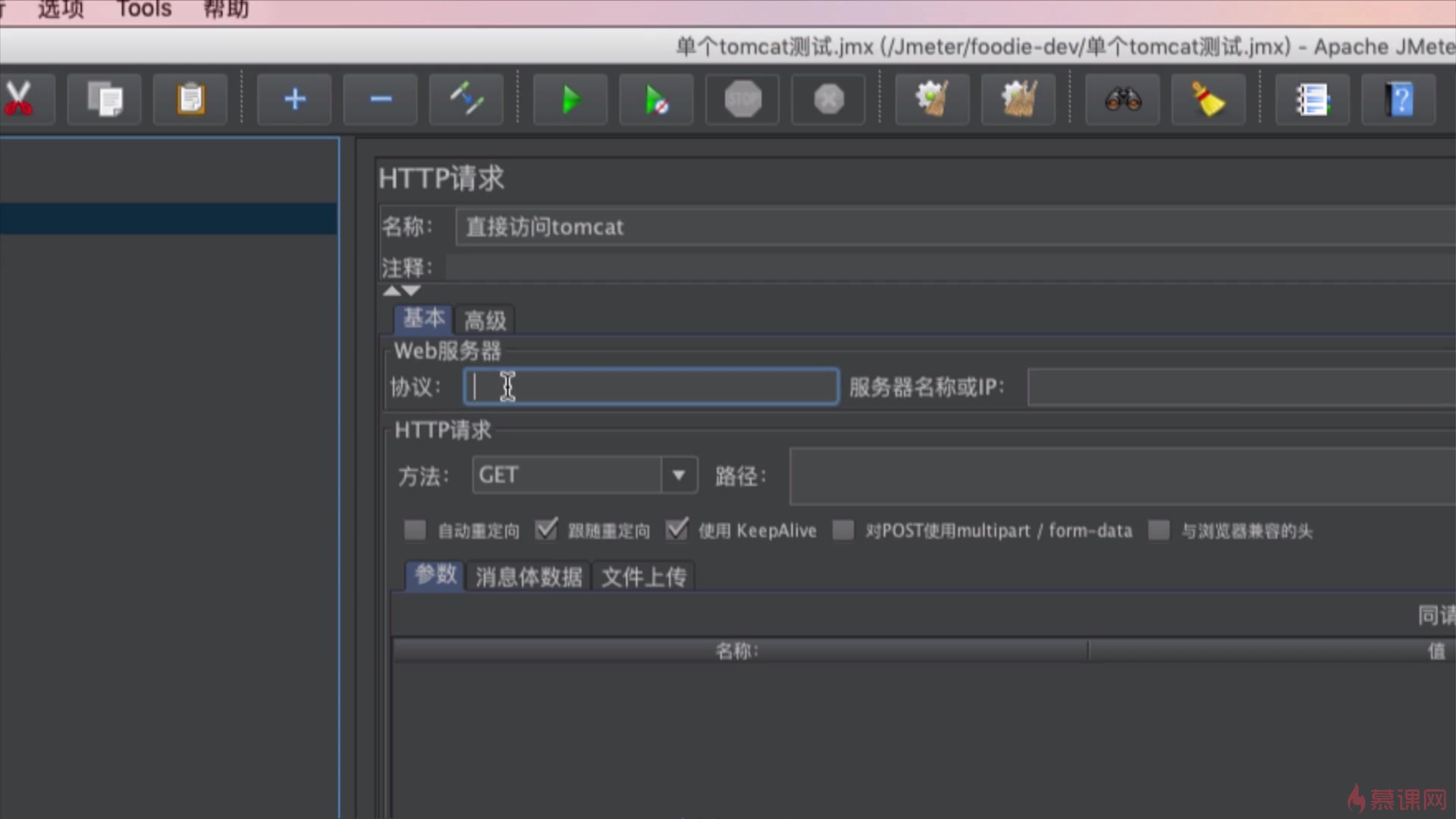Screen dimensions: 1456x819
Task: Collapse section using up triangle below 注释
Action: pyautogui.click(x=391, y=290)
